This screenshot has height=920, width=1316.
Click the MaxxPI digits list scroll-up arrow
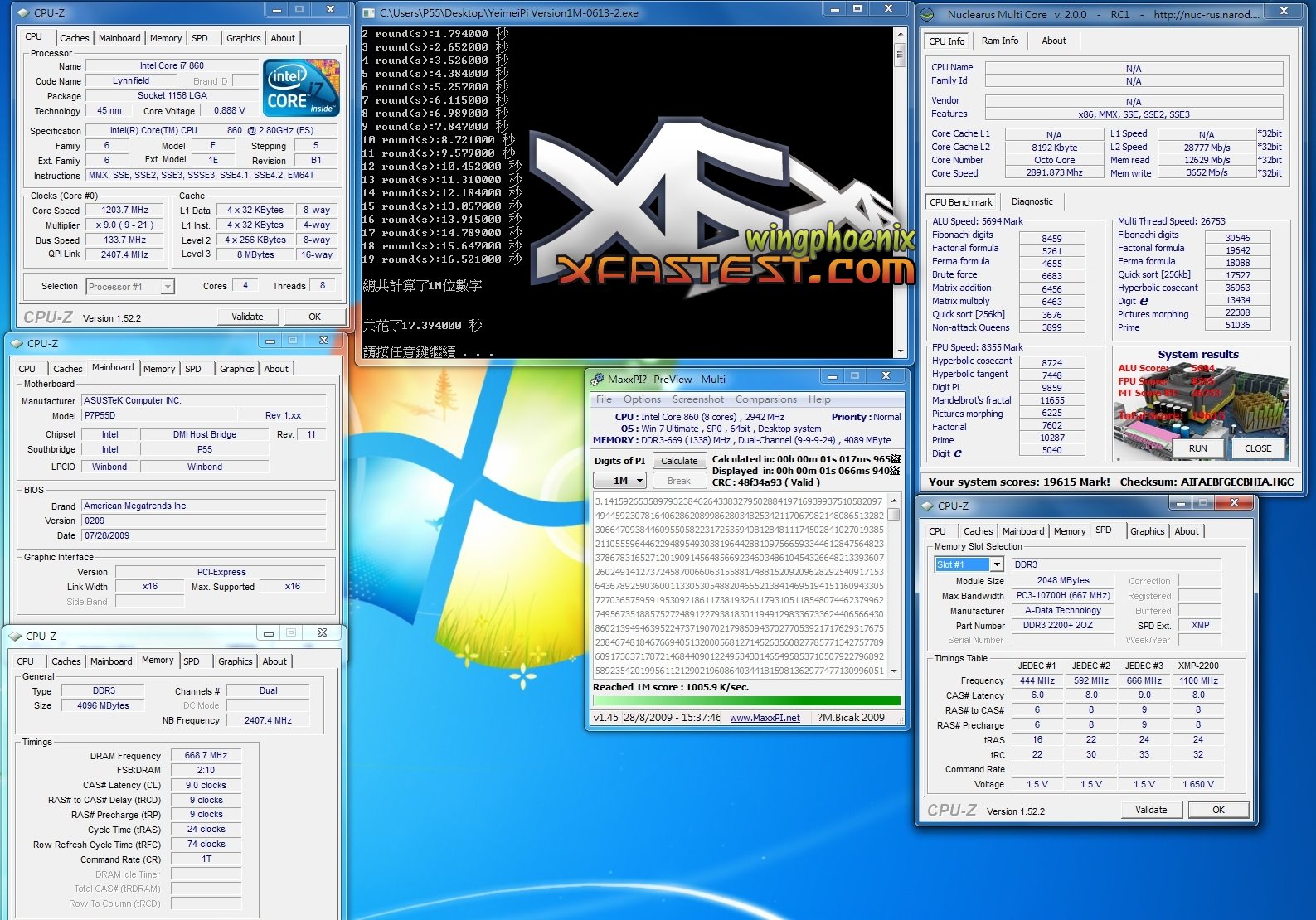893,501
